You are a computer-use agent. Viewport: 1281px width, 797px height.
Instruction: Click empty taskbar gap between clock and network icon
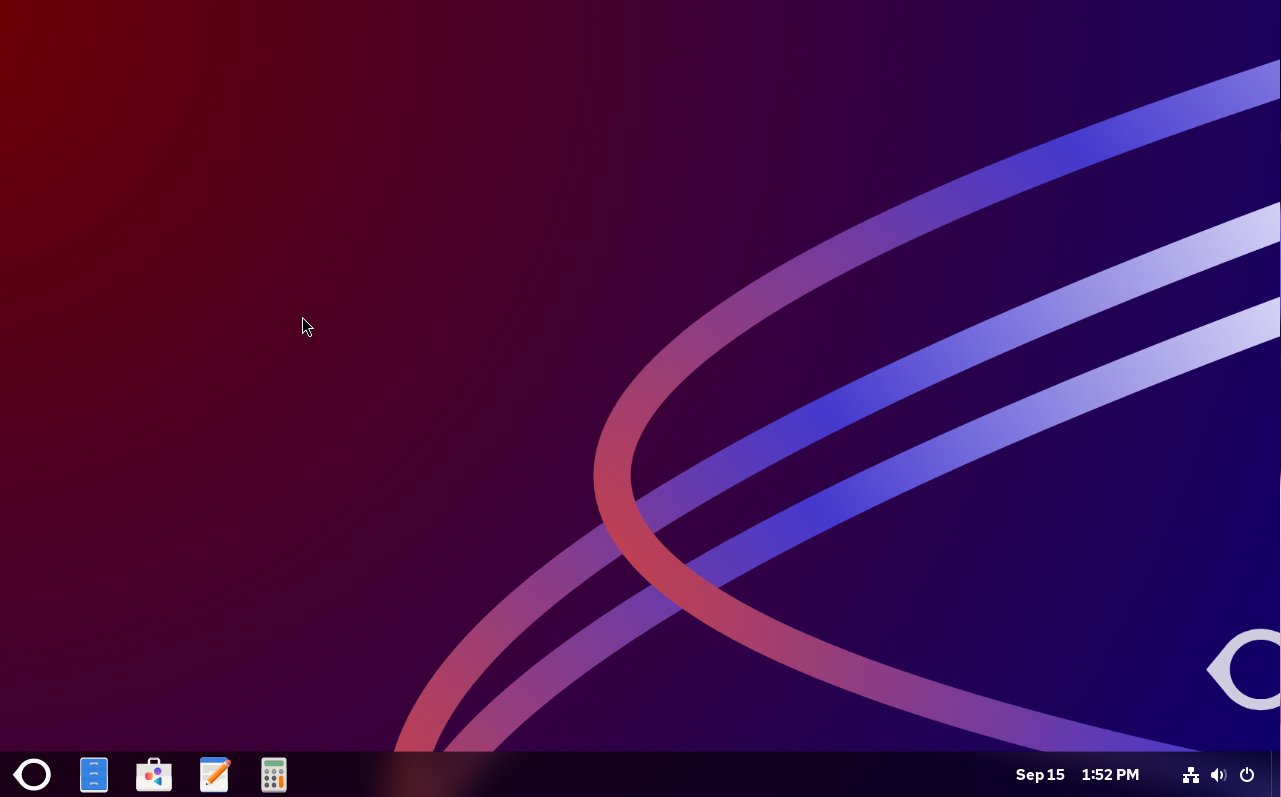click(x=1160, y=775)
